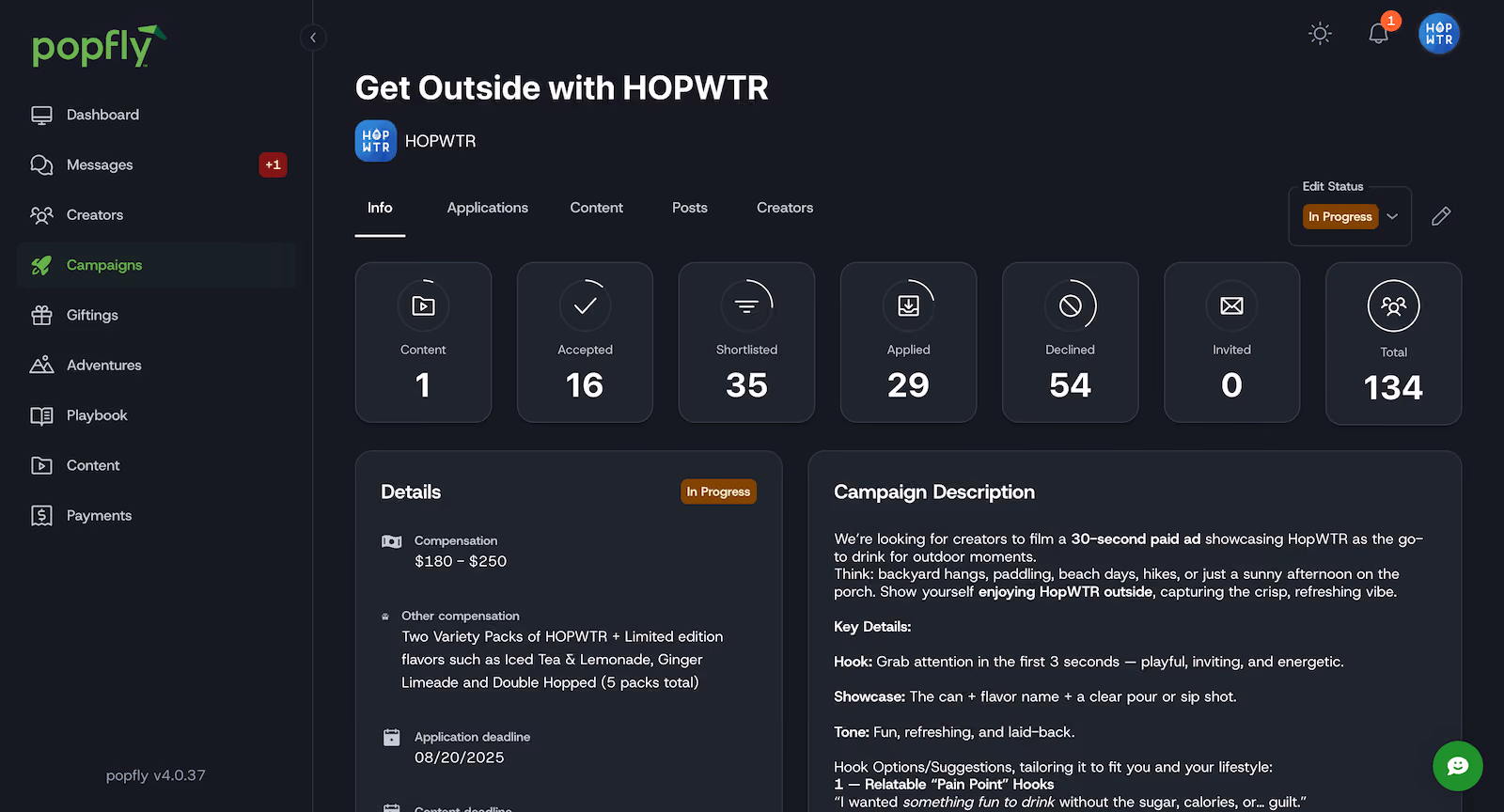This screenshot has width=1504, height=812.
Task: Click the Other compensation label
Action: click(461, 616)
